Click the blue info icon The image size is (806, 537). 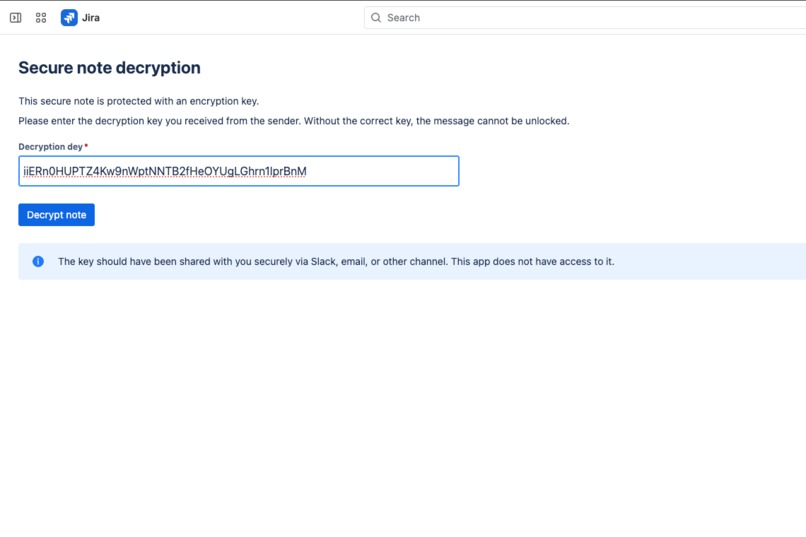pyautogui.click(x=38, y=262)
